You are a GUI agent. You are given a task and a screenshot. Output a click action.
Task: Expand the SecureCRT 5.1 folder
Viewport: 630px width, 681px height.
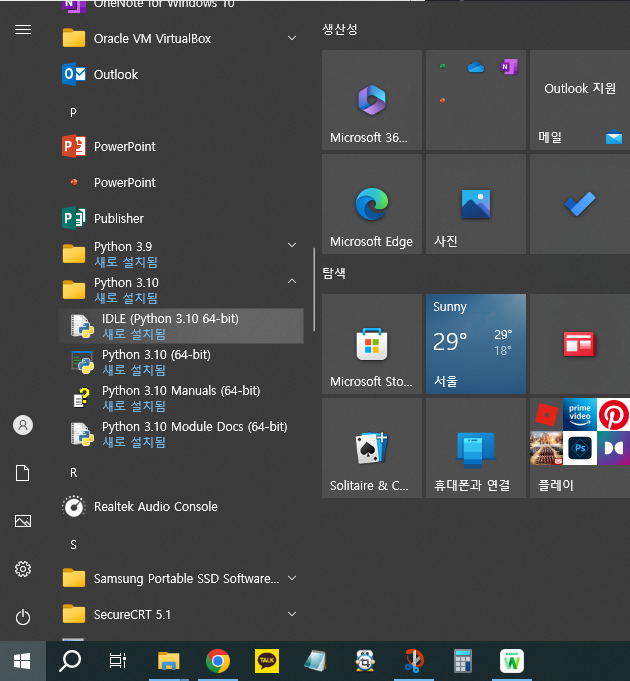coord(292,614)
